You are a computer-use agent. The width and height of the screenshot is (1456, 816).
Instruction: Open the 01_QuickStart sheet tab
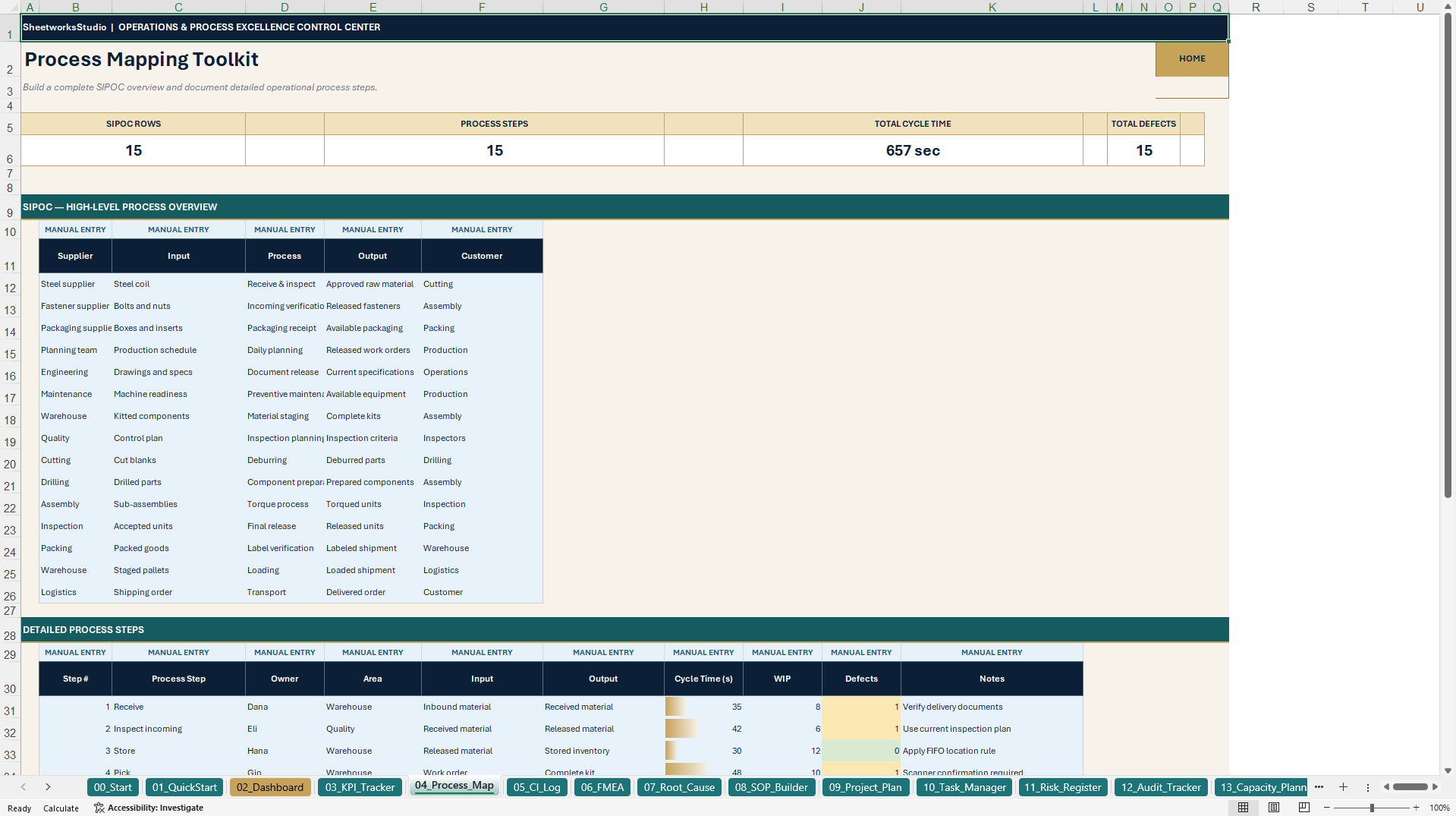[x=184, y=787]
